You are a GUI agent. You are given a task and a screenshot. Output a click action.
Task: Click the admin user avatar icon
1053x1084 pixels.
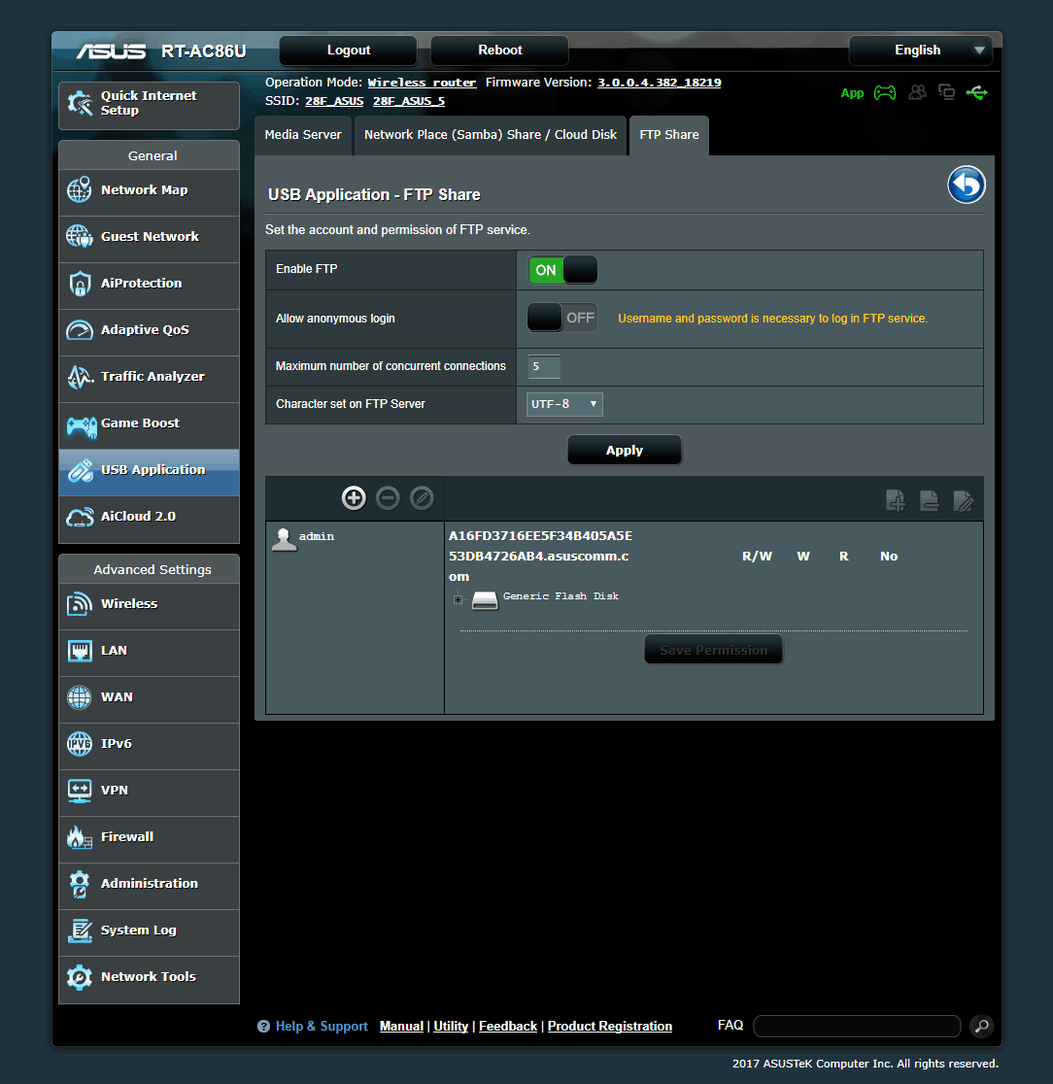pyautogui.click(x=284, y=539)
